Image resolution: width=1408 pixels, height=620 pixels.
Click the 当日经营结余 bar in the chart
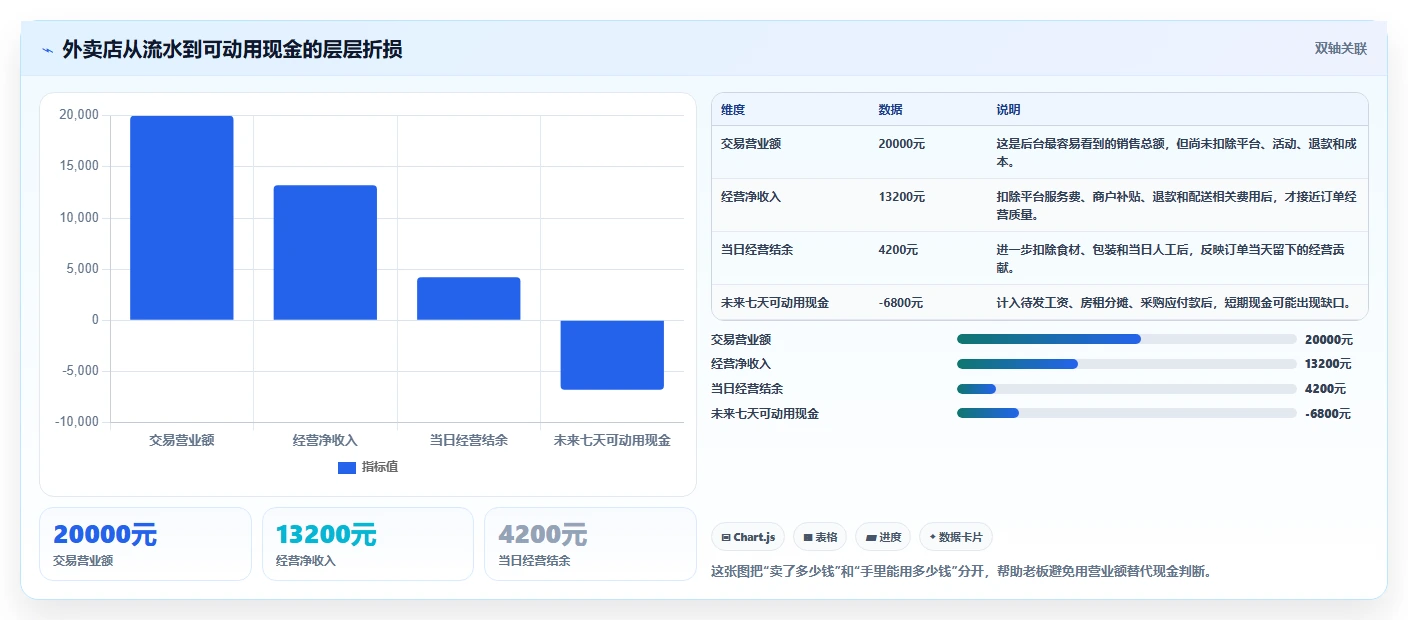[469, 298]
